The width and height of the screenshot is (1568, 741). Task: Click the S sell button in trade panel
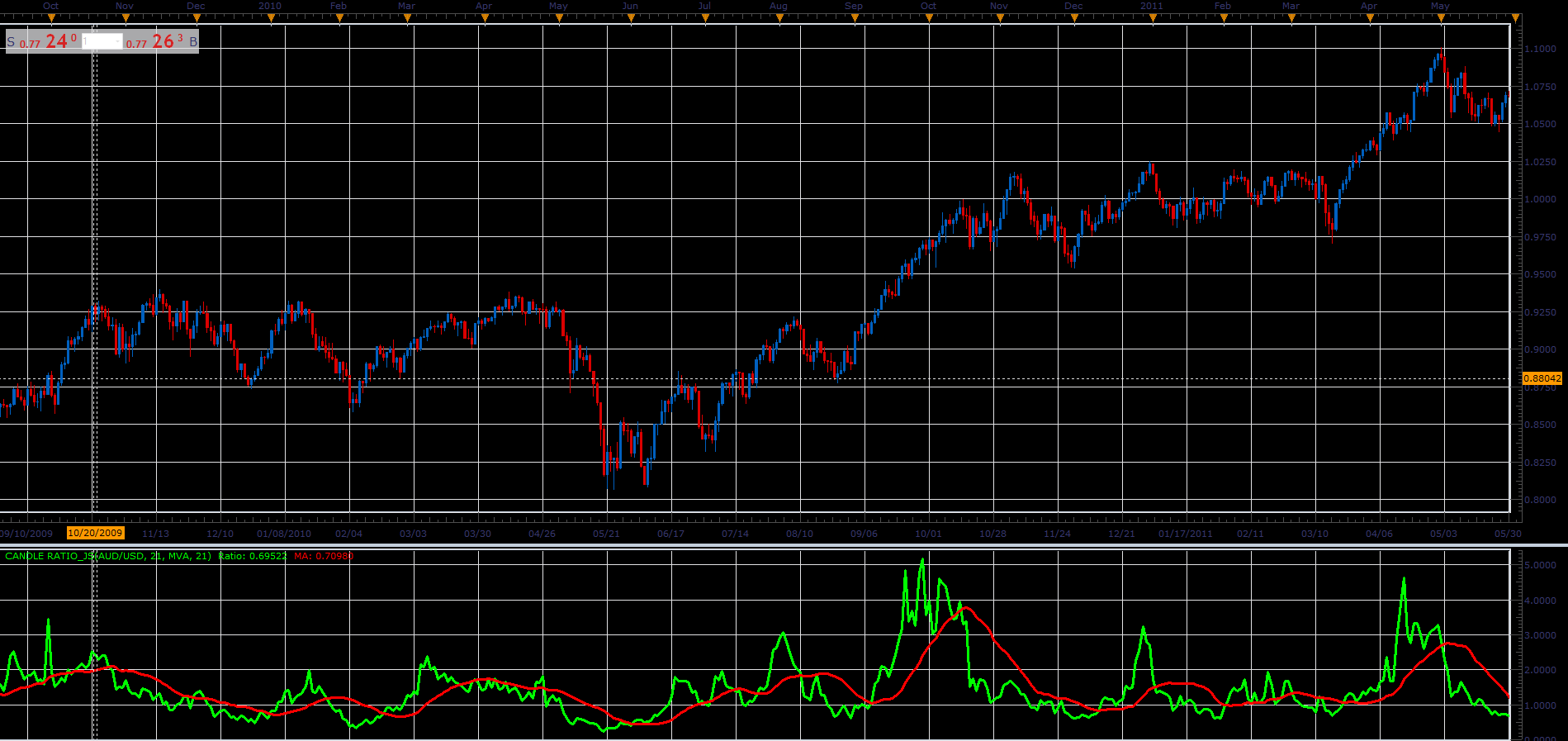11,41
